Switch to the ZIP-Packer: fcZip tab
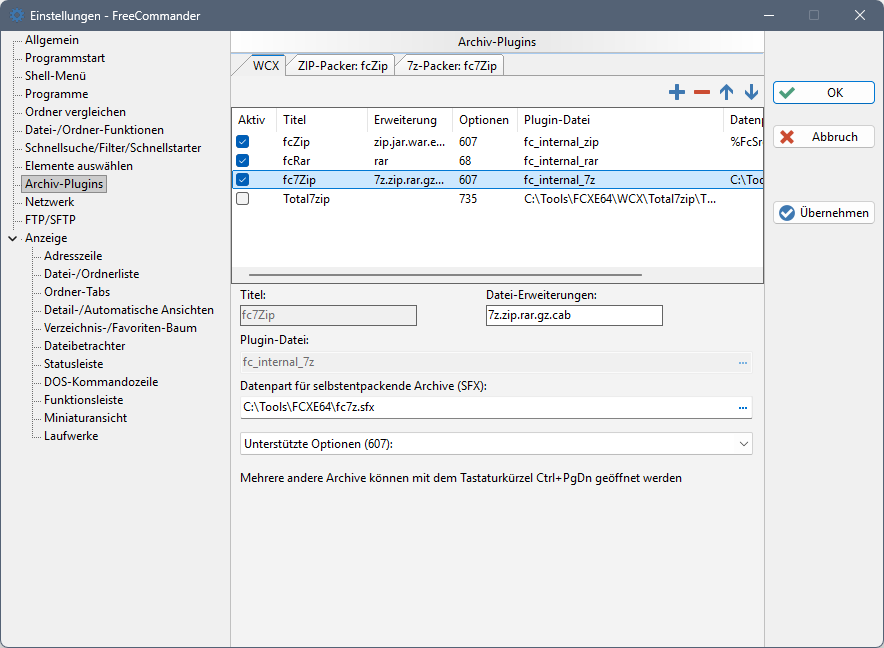The image size is (884, 648). pos(342,66)
